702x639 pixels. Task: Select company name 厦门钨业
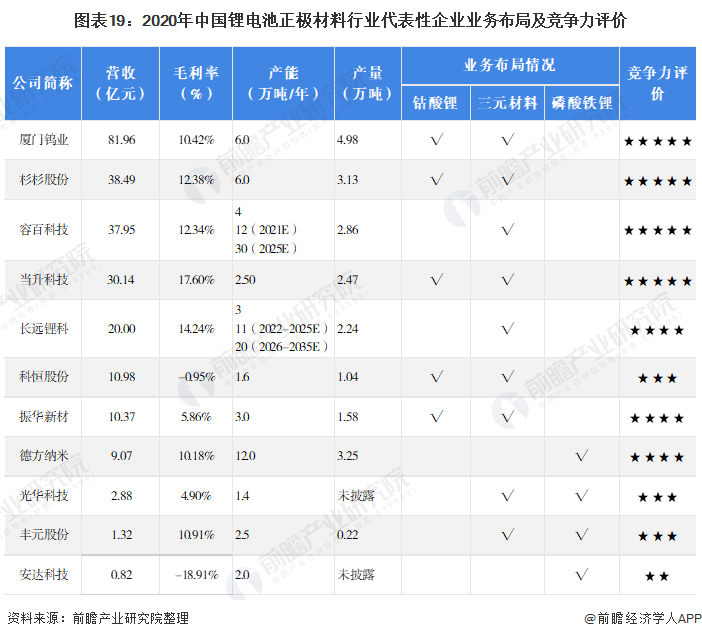(x=43, y=140)
